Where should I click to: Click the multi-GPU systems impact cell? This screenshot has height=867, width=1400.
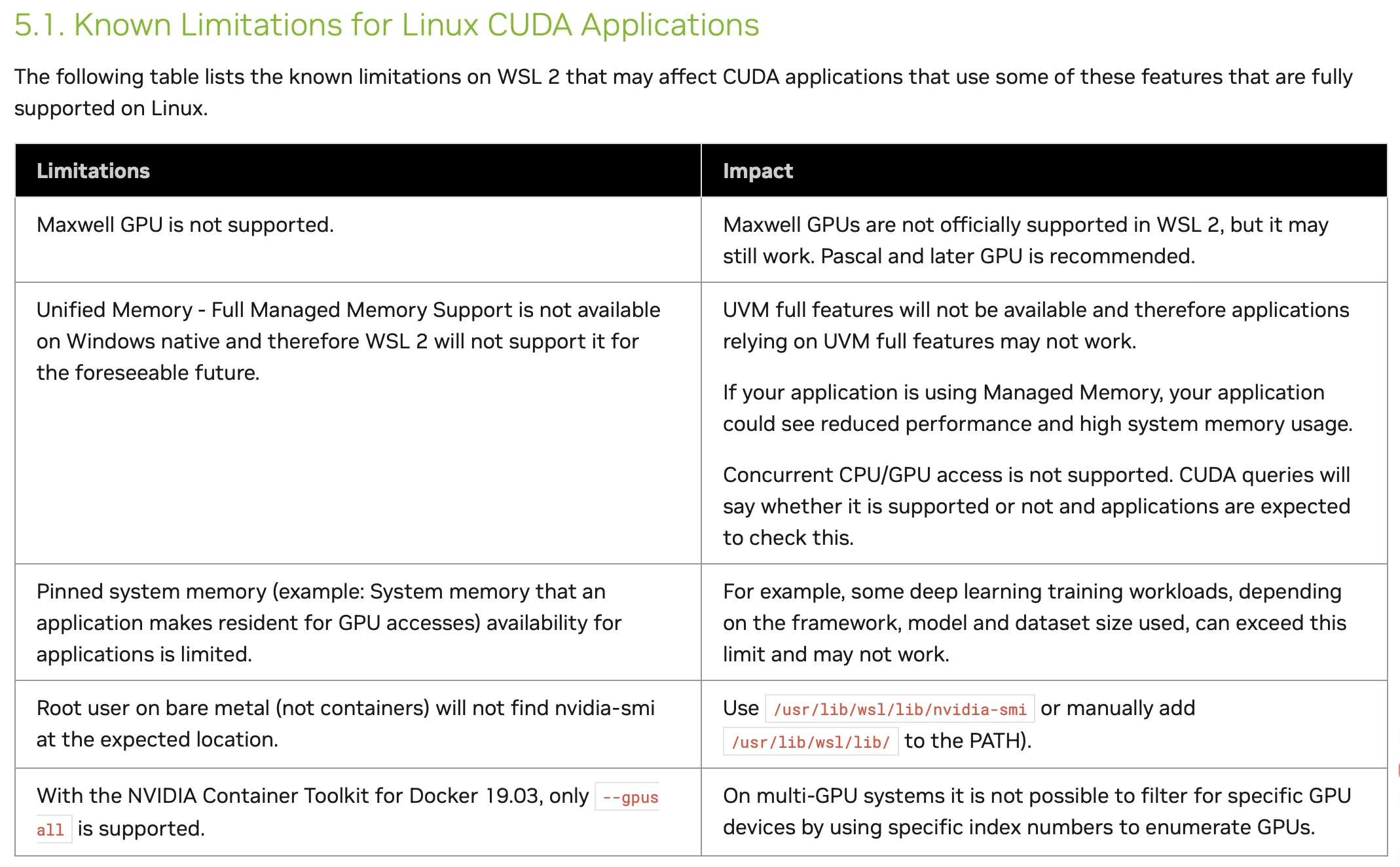click(1037, 811)
